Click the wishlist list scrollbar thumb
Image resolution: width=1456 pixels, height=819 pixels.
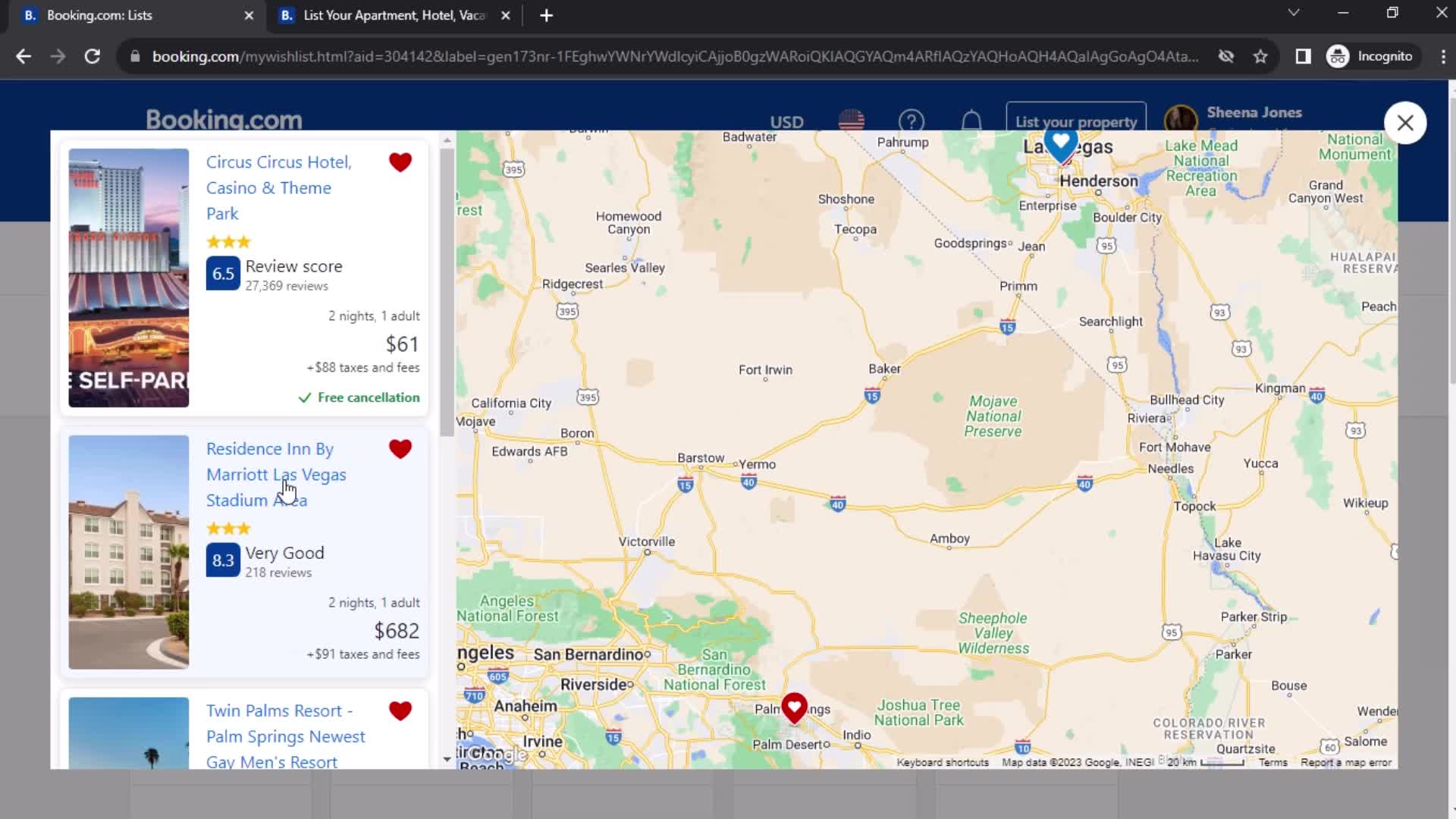point(447,293)
